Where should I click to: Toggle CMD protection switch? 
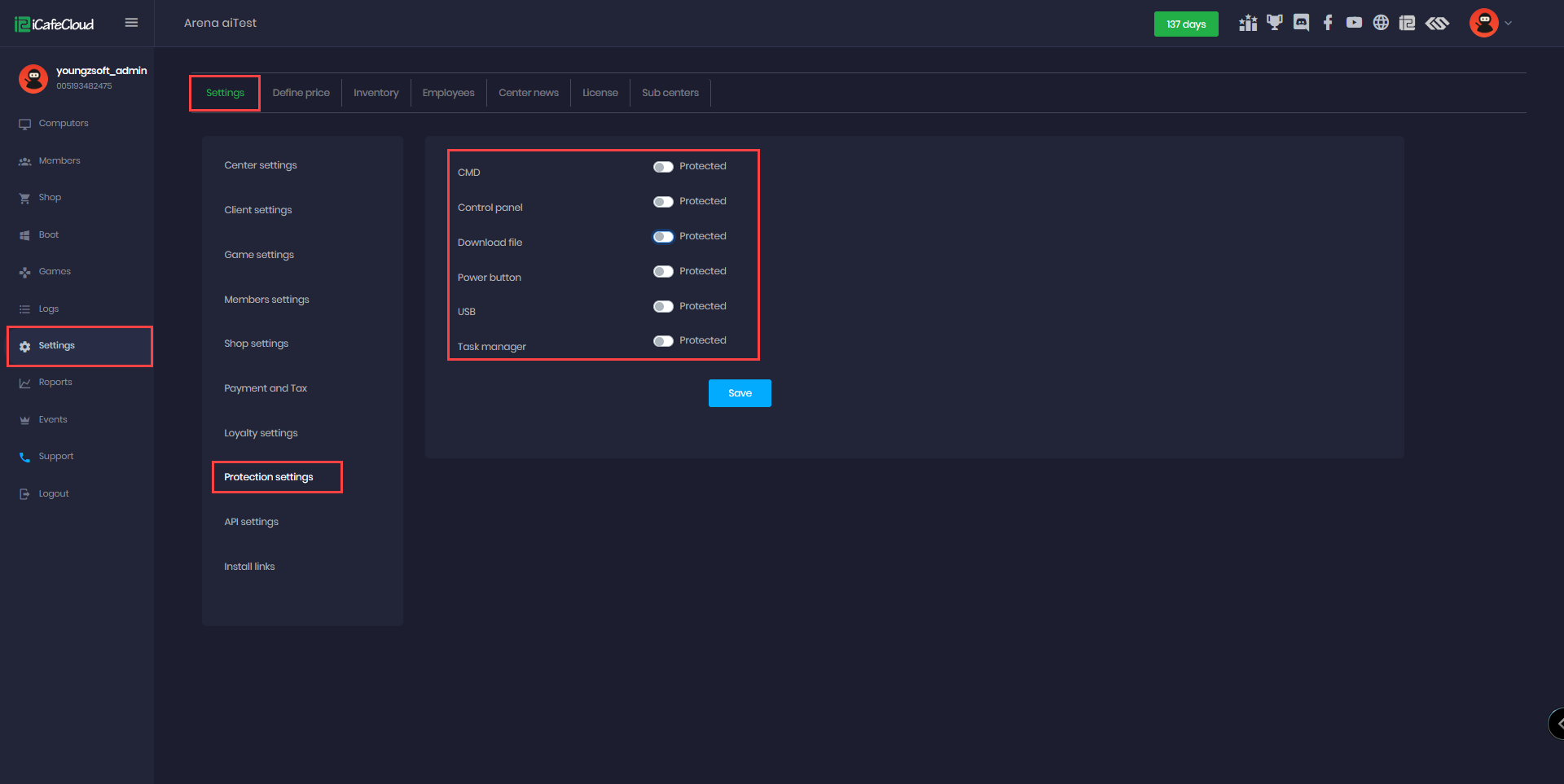[663, 167]
